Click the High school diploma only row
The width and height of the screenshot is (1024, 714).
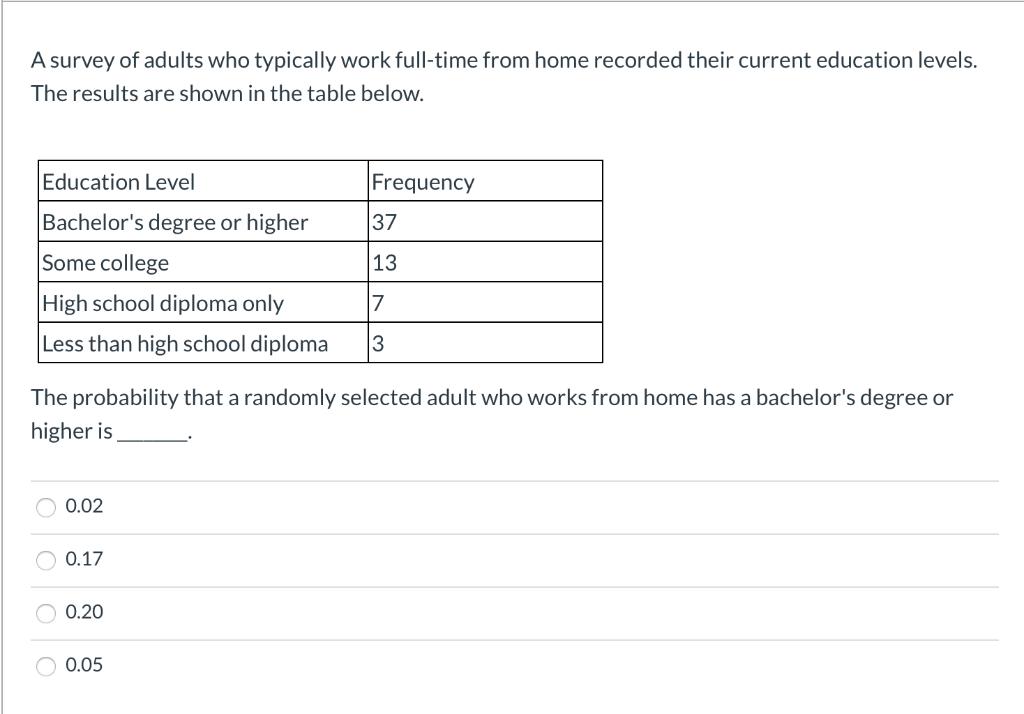pos(163,302)
